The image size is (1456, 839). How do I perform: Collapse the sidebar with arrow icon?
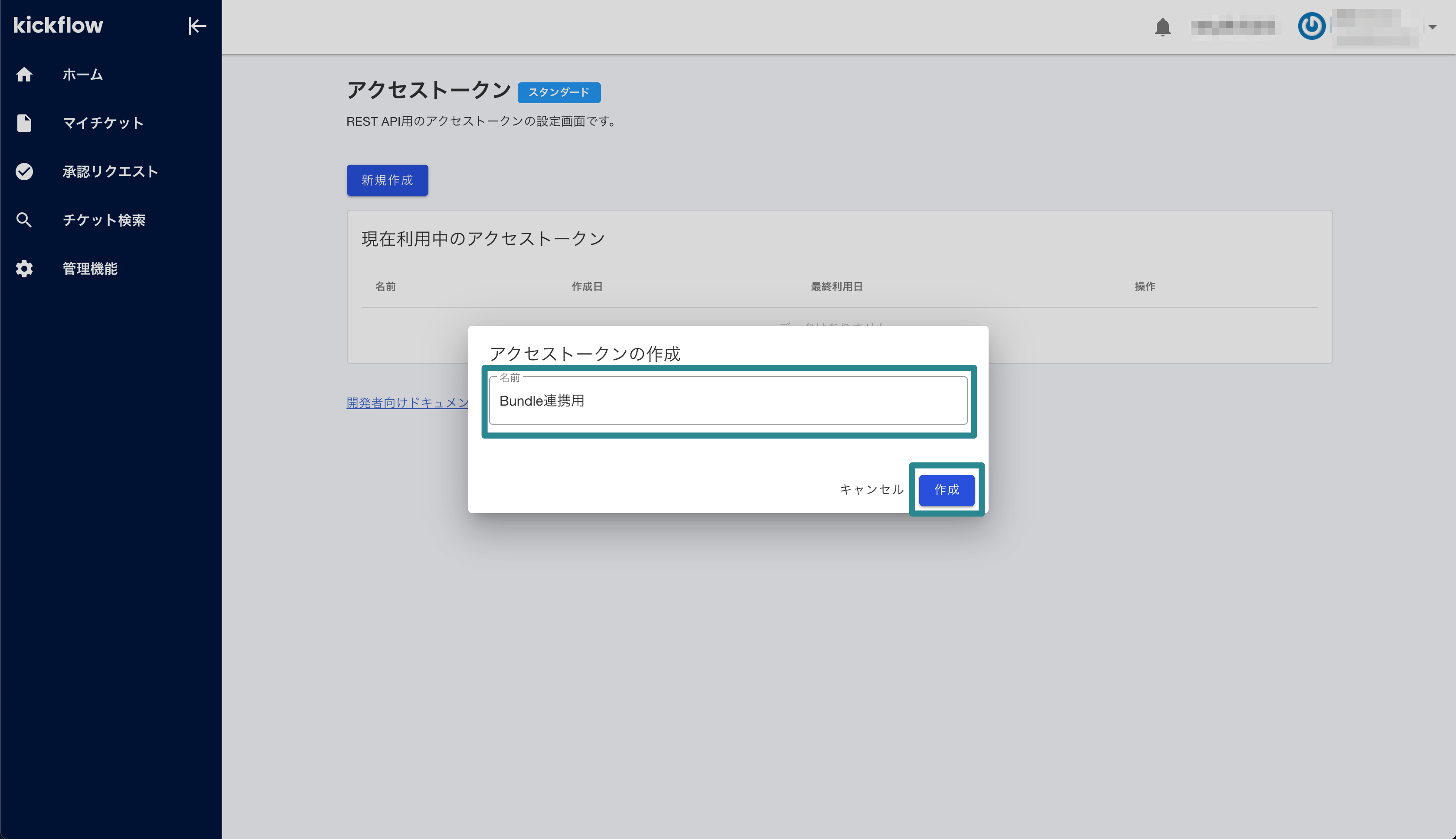[197, 26]
